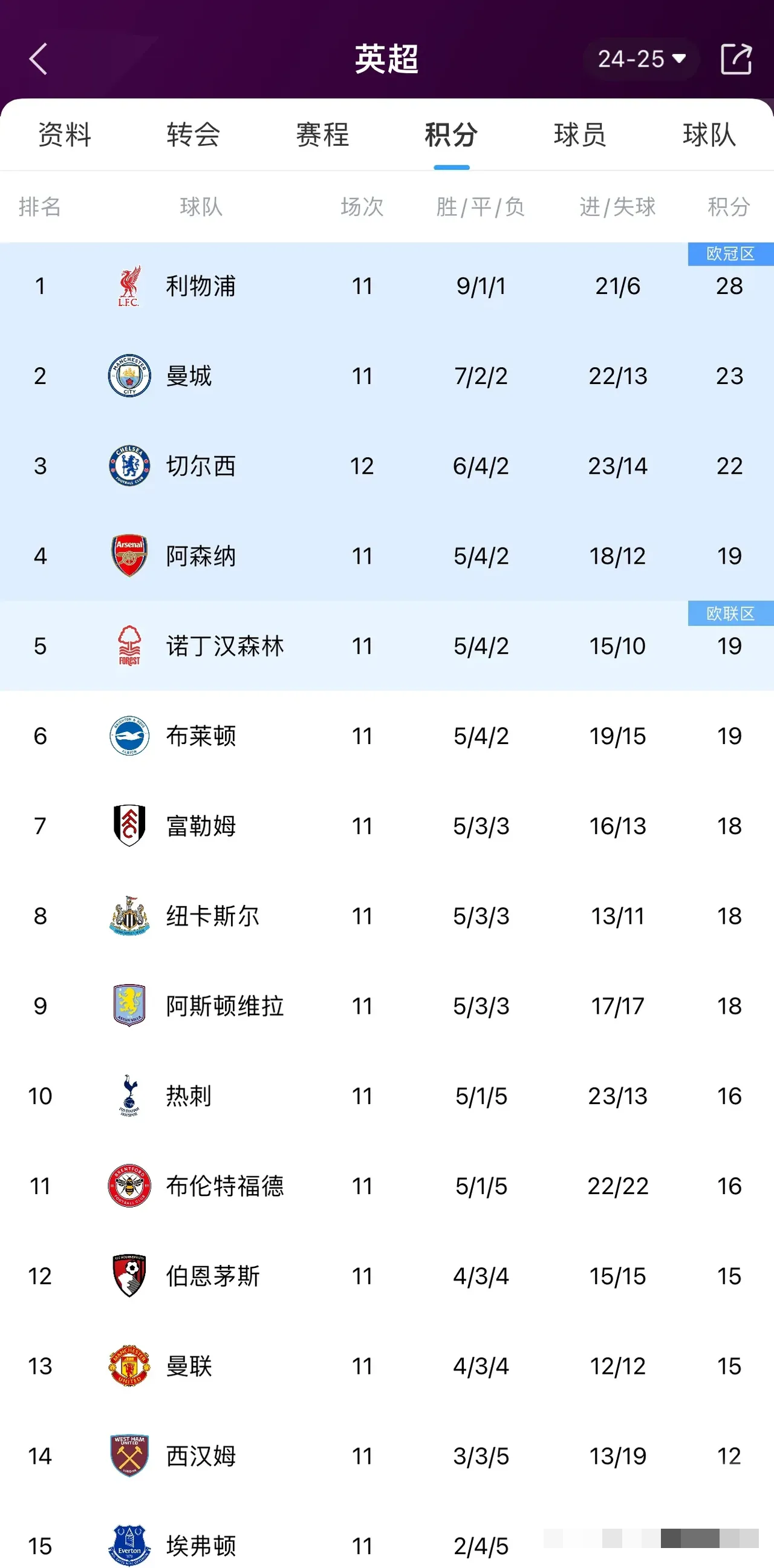Switch to the 转会 tab
Viewport: 774px width, 1568px height.
[x=193, y=134]
